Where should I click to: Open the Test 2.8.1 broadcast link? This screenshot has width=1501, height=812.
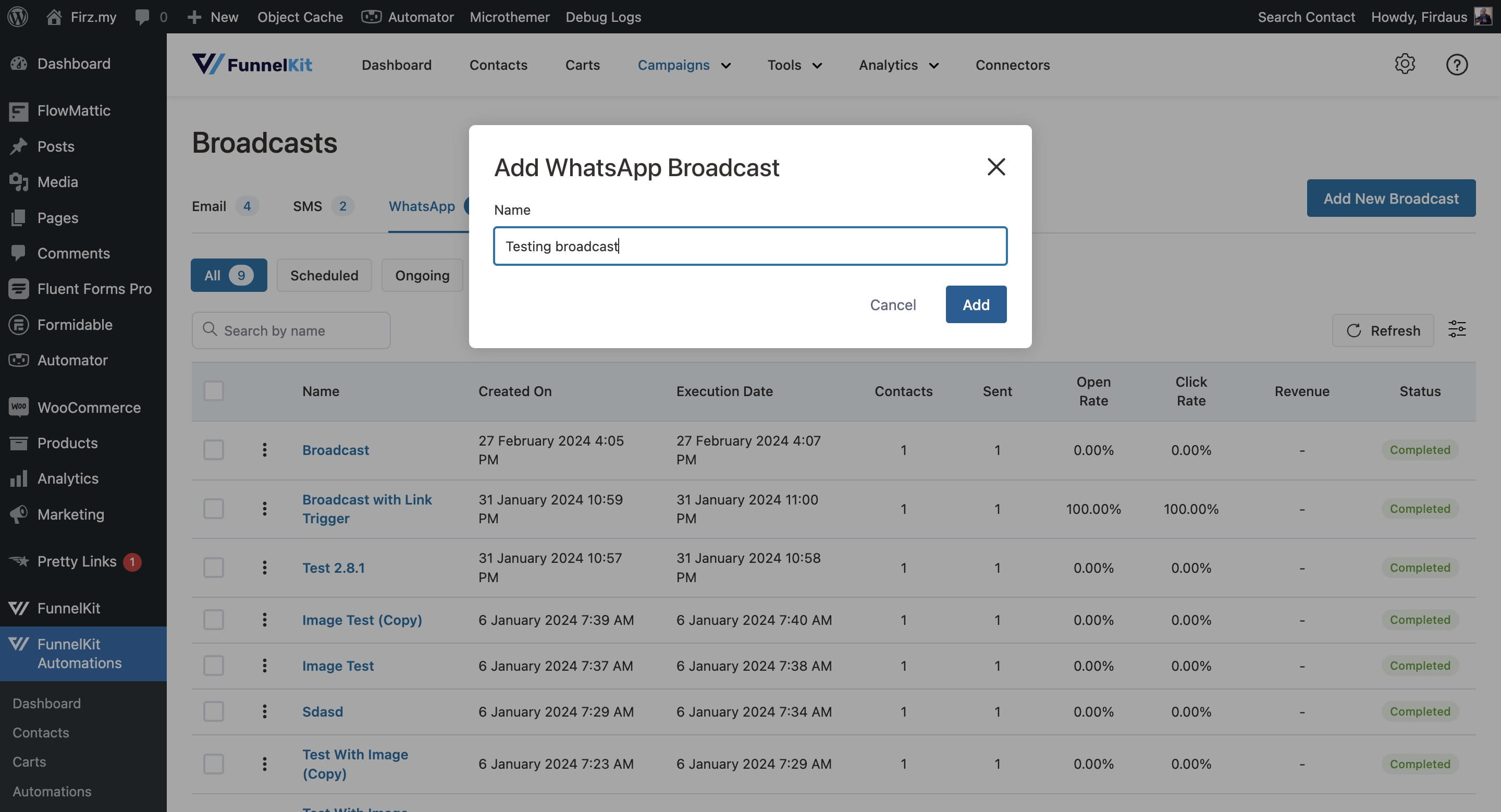334,568
